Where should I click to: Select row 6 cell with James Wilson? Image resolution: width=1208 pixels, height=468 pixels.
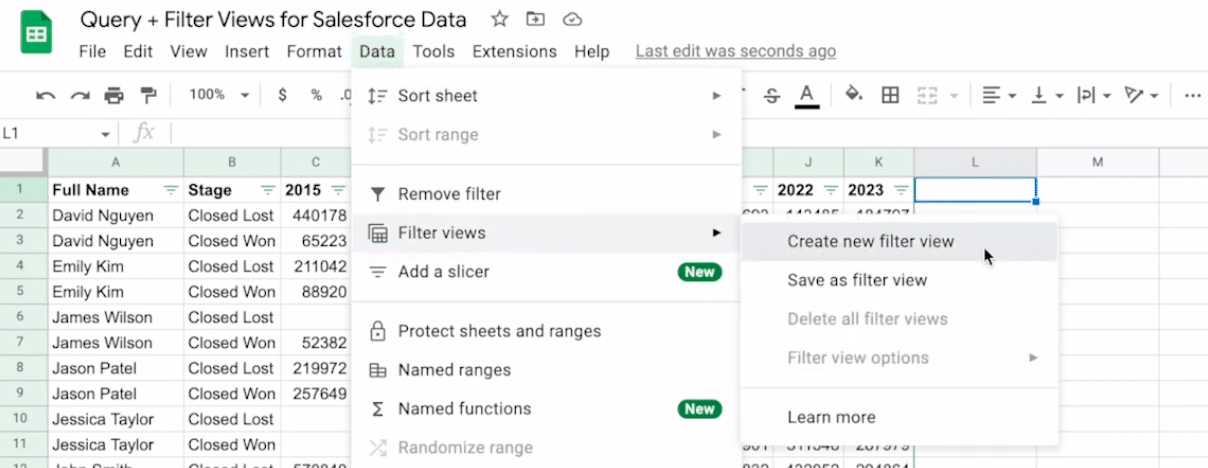[x=116, y=317]
